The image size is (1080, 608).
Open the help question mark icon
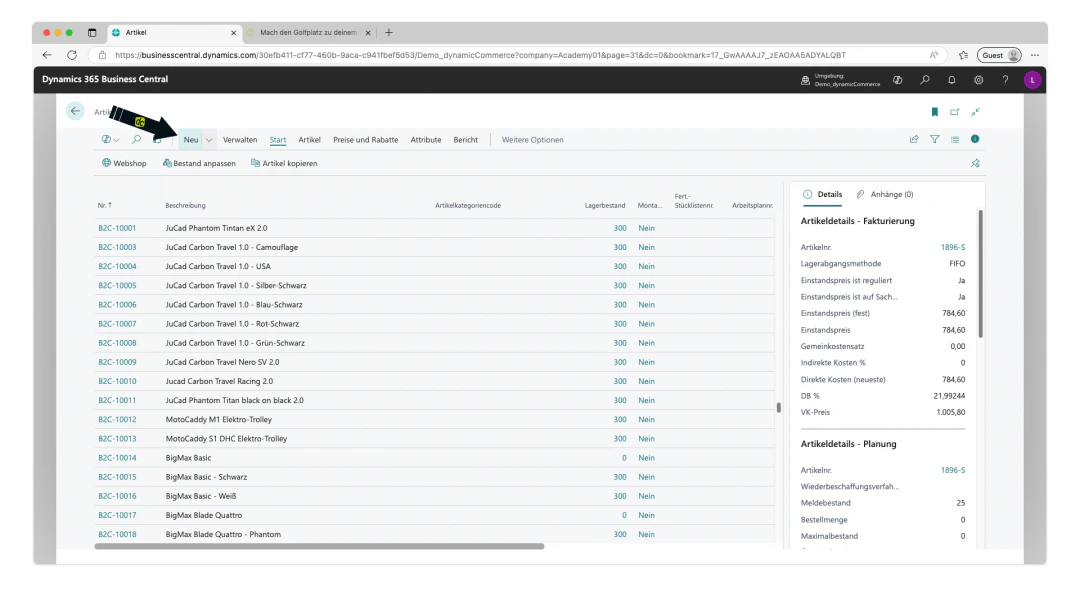[1005, 80]
